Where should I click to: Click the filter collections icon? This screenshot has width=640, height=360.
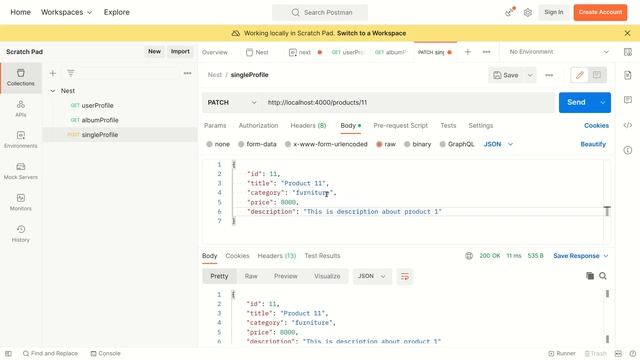[71, 73]
